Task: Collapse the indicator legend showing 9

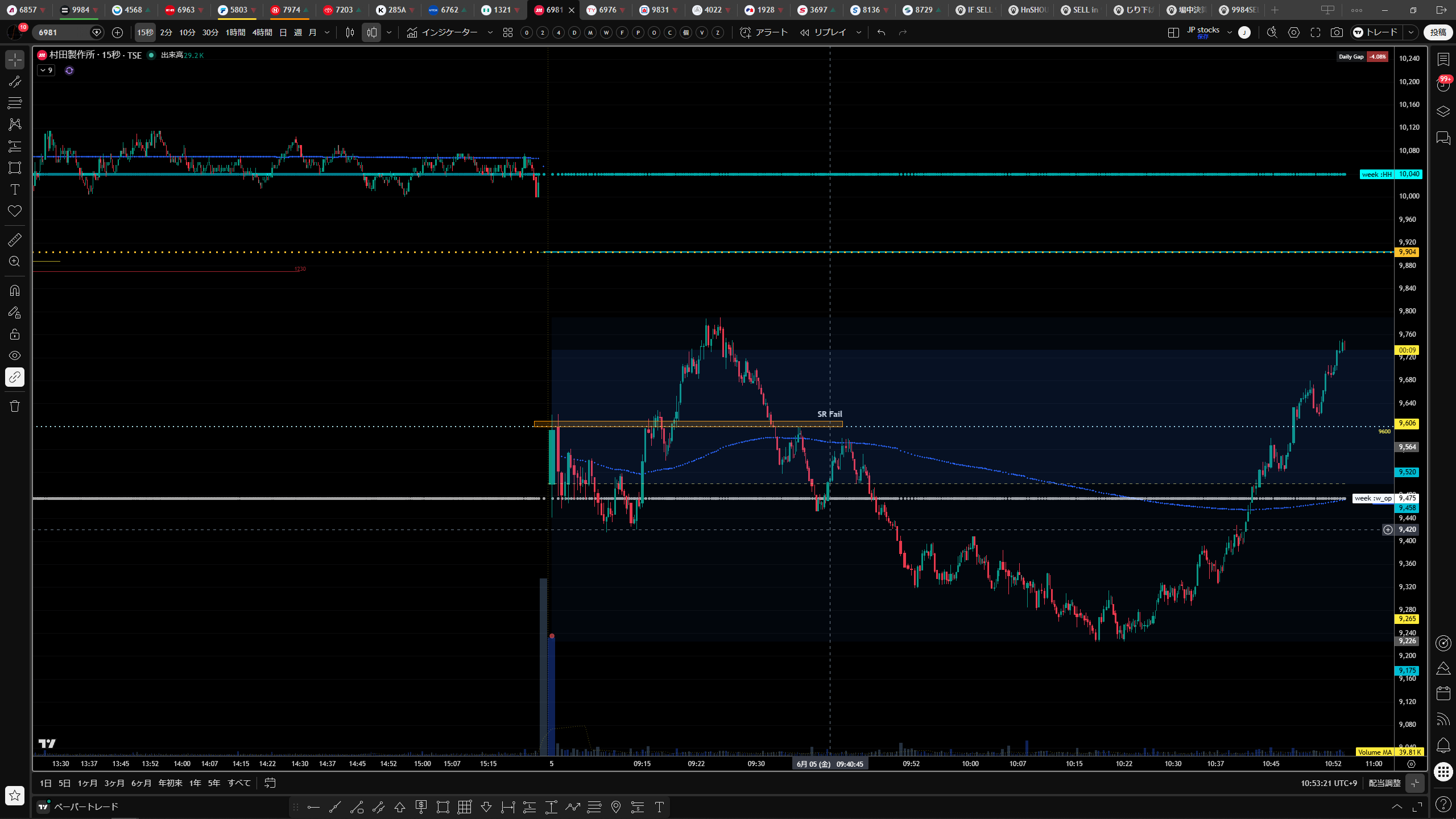Action: pyautogui.click(x=47, y=71)
